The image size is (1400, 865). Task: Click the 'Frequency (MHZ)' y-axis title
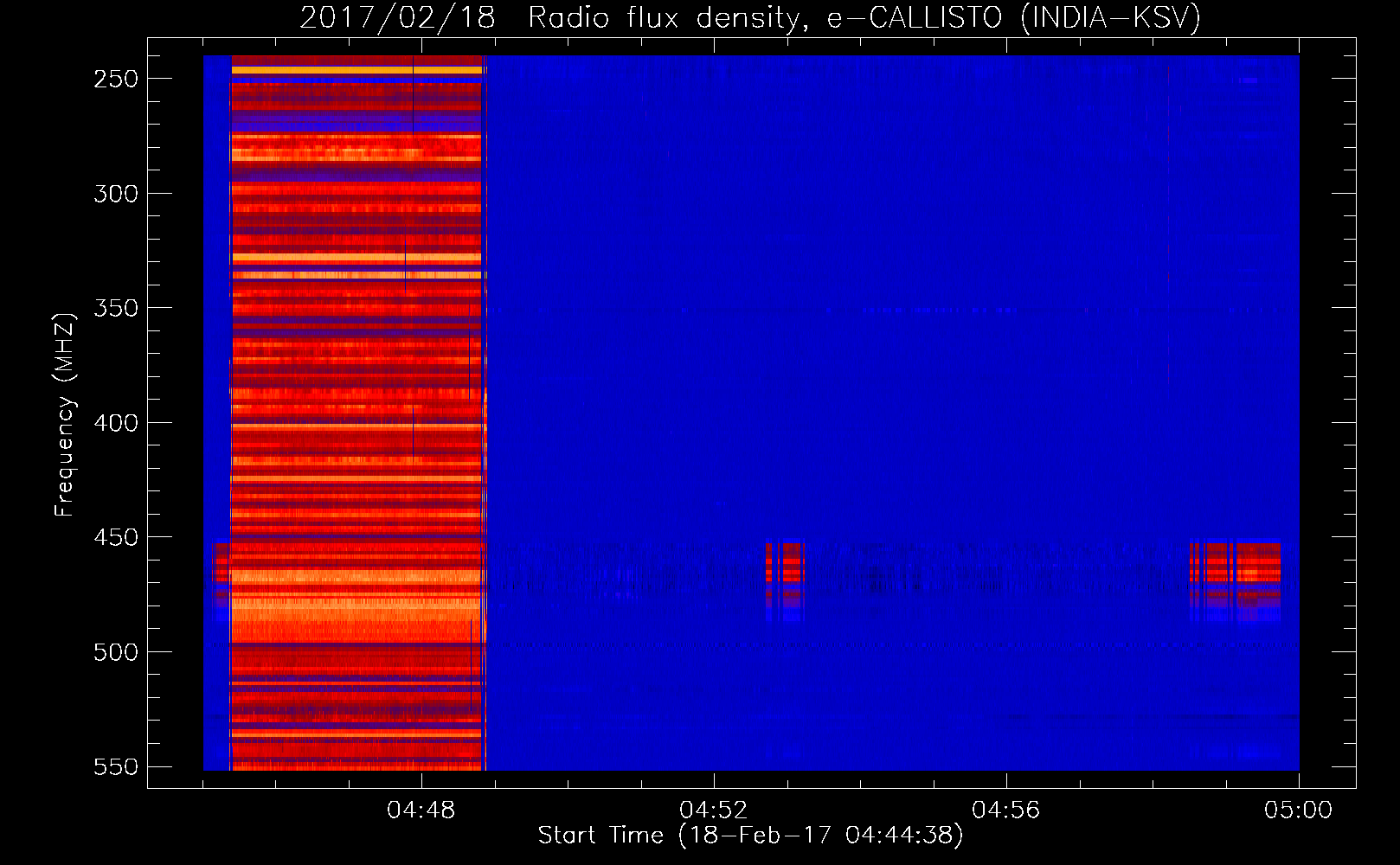click(65, 414)
